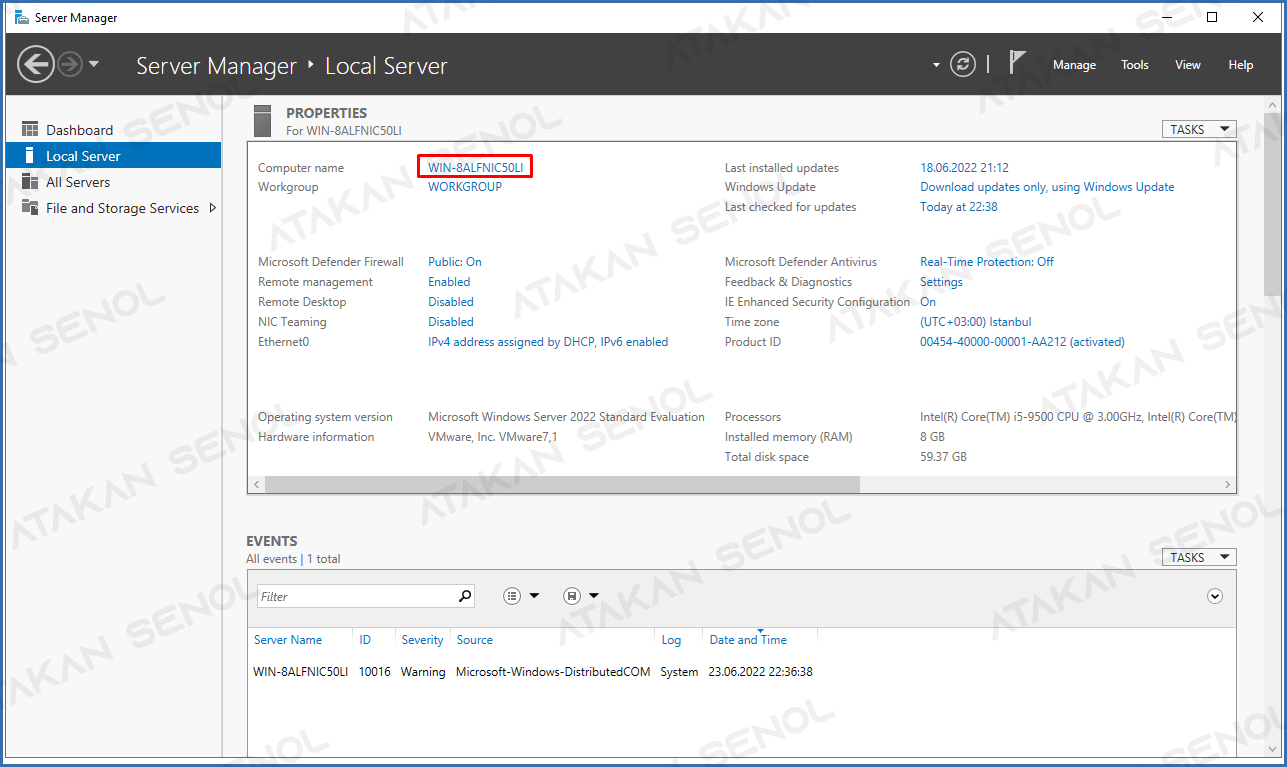Open the Manage menu

pos(1074,65)
